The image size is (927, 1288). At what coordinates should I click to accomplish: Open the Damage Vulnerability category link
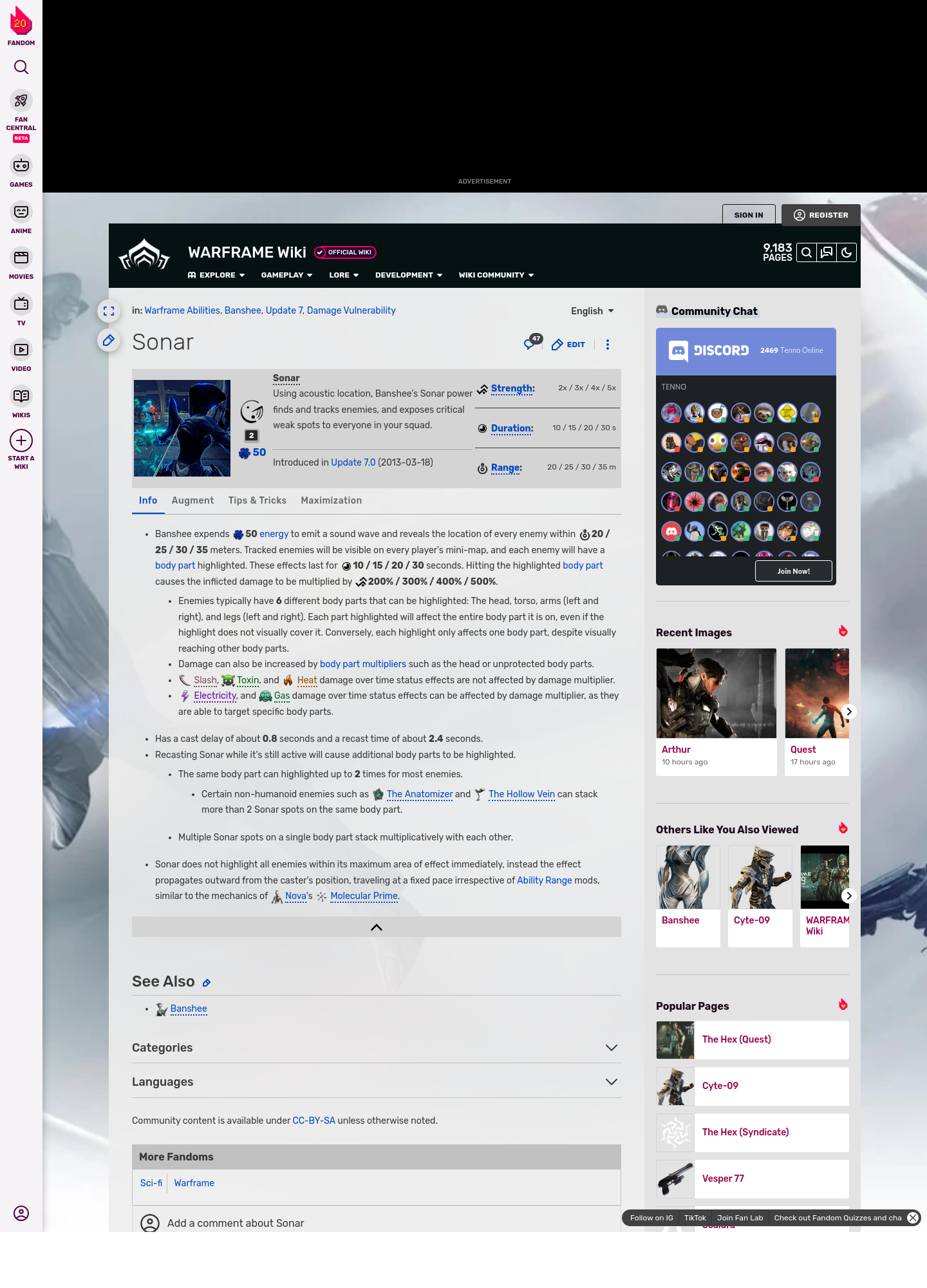click(351, 310)
